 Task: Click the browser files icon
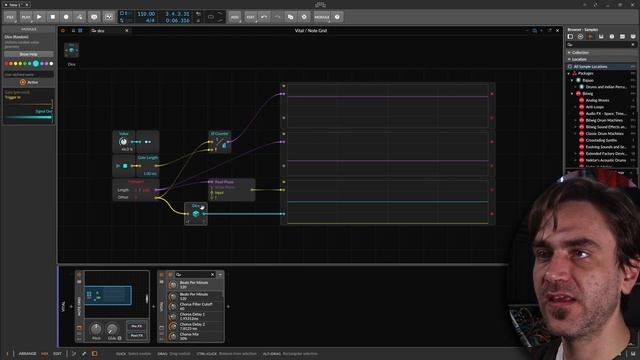pyautogui.click(x=622, y=37)
